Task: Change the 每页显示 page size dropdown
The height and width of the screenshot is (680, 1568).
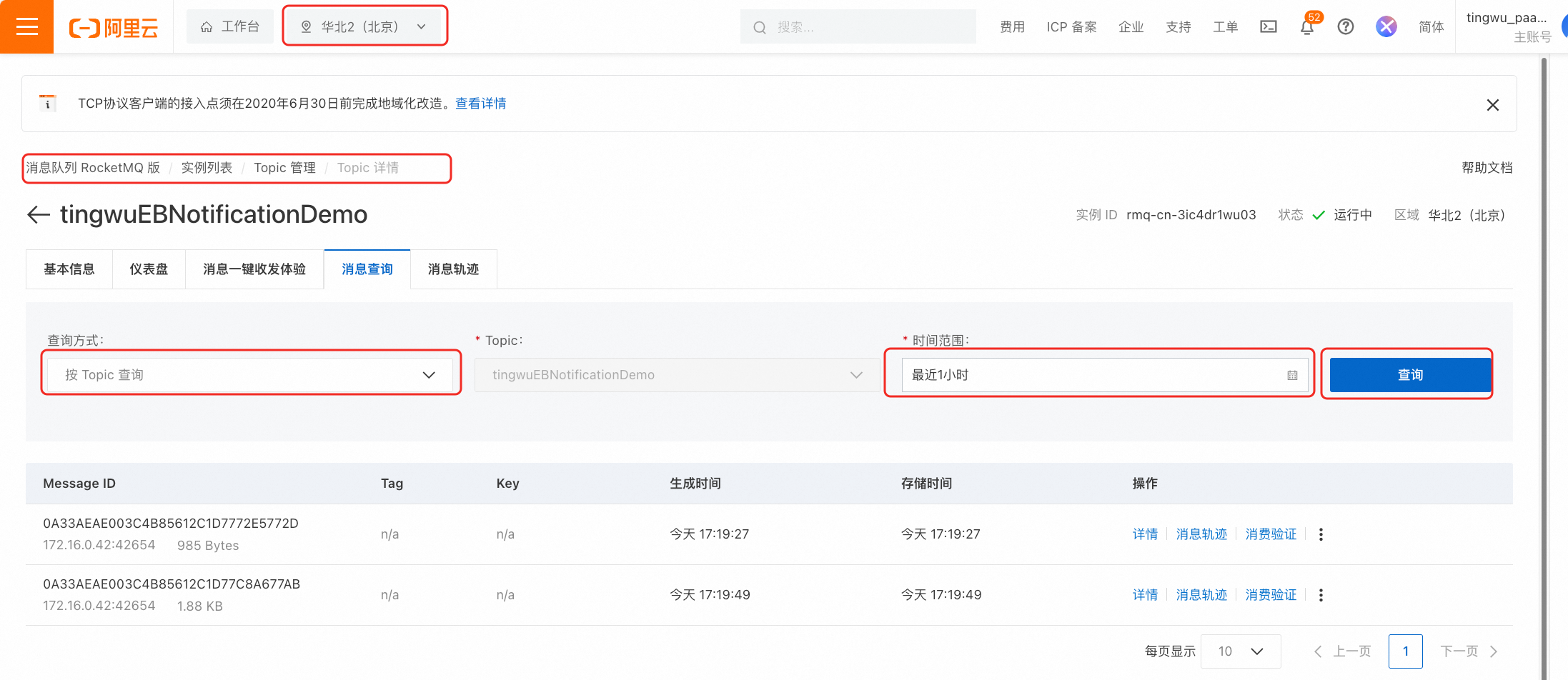Action: coord(1241,651)
